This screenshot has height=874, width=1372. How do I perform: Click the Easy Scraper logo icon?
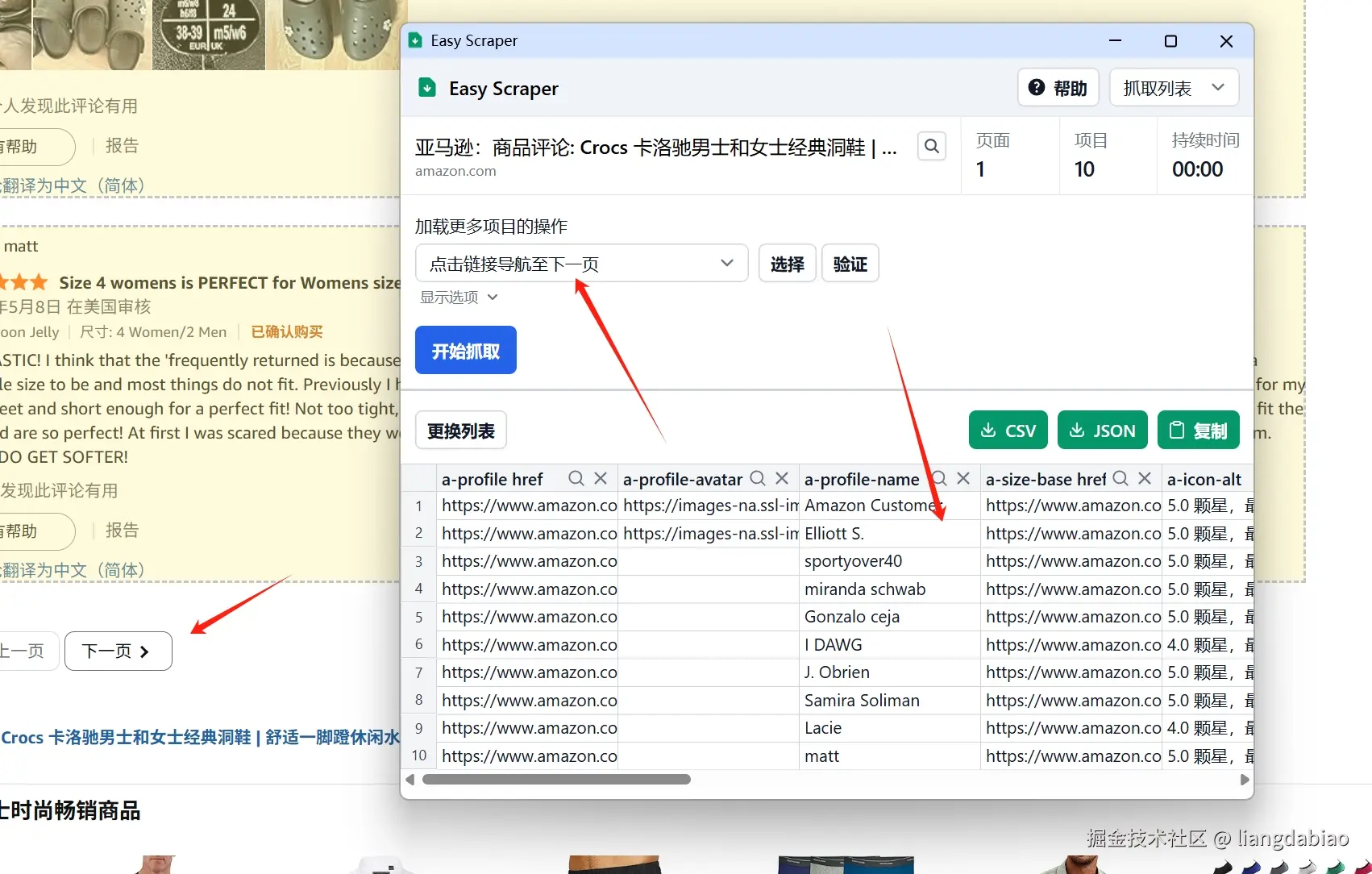point(426,87)
